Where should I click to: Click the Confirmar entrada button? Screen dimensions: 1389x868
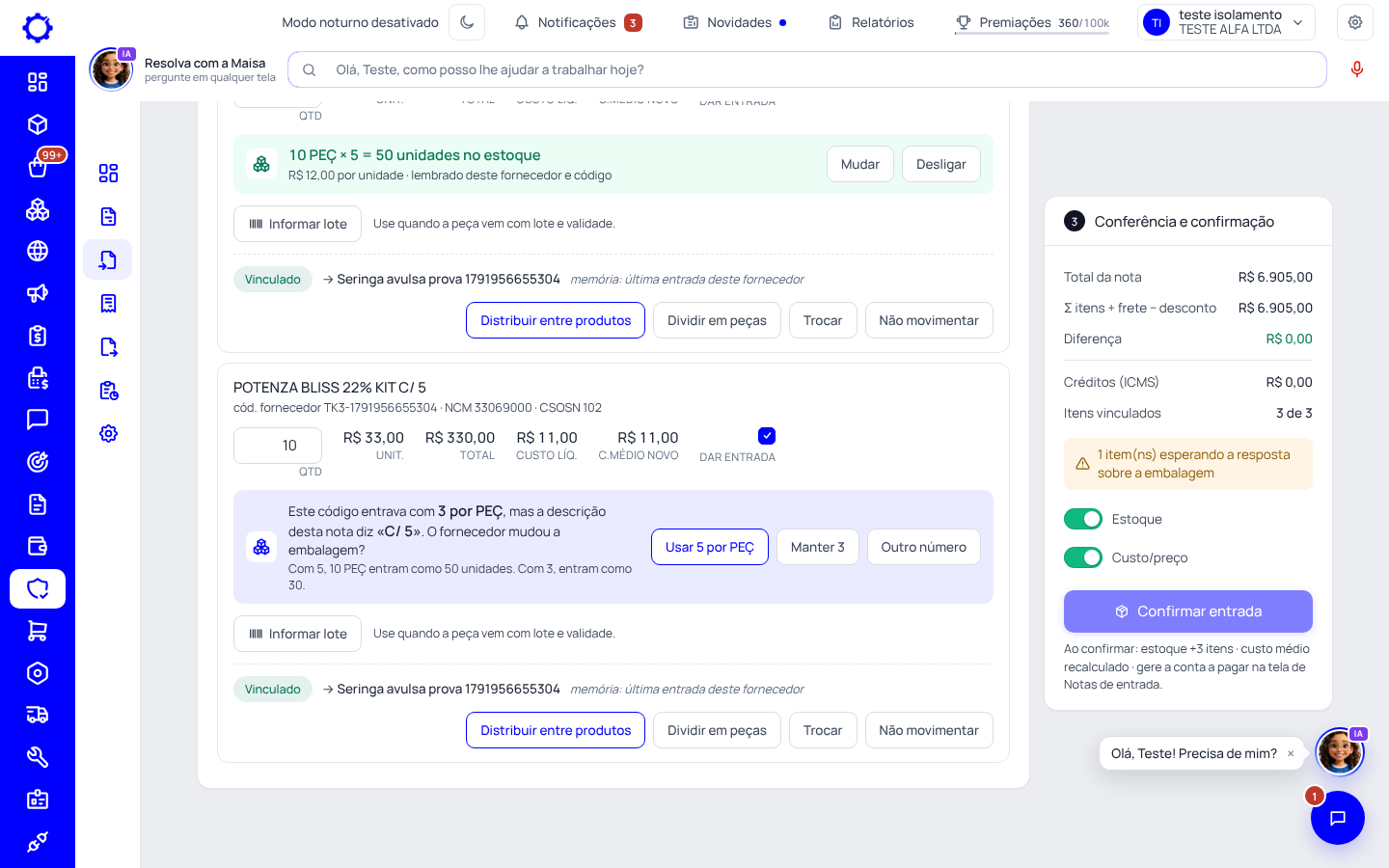(1188, 611)
